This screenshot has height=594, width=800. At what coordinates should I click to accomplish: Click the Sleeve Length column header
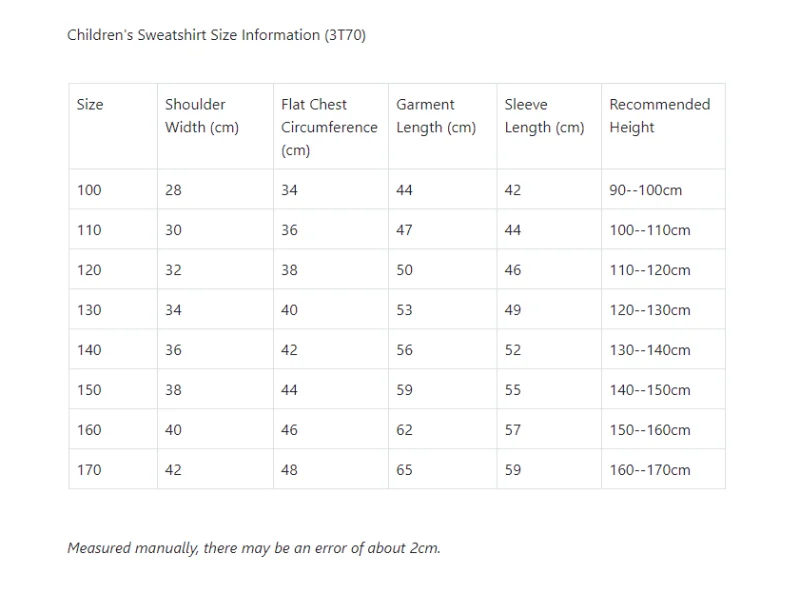(x=544, y=116)
